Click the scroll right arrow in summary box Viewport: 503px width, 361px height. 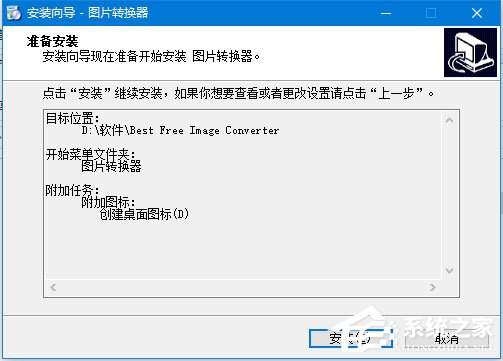pos(433,287)
